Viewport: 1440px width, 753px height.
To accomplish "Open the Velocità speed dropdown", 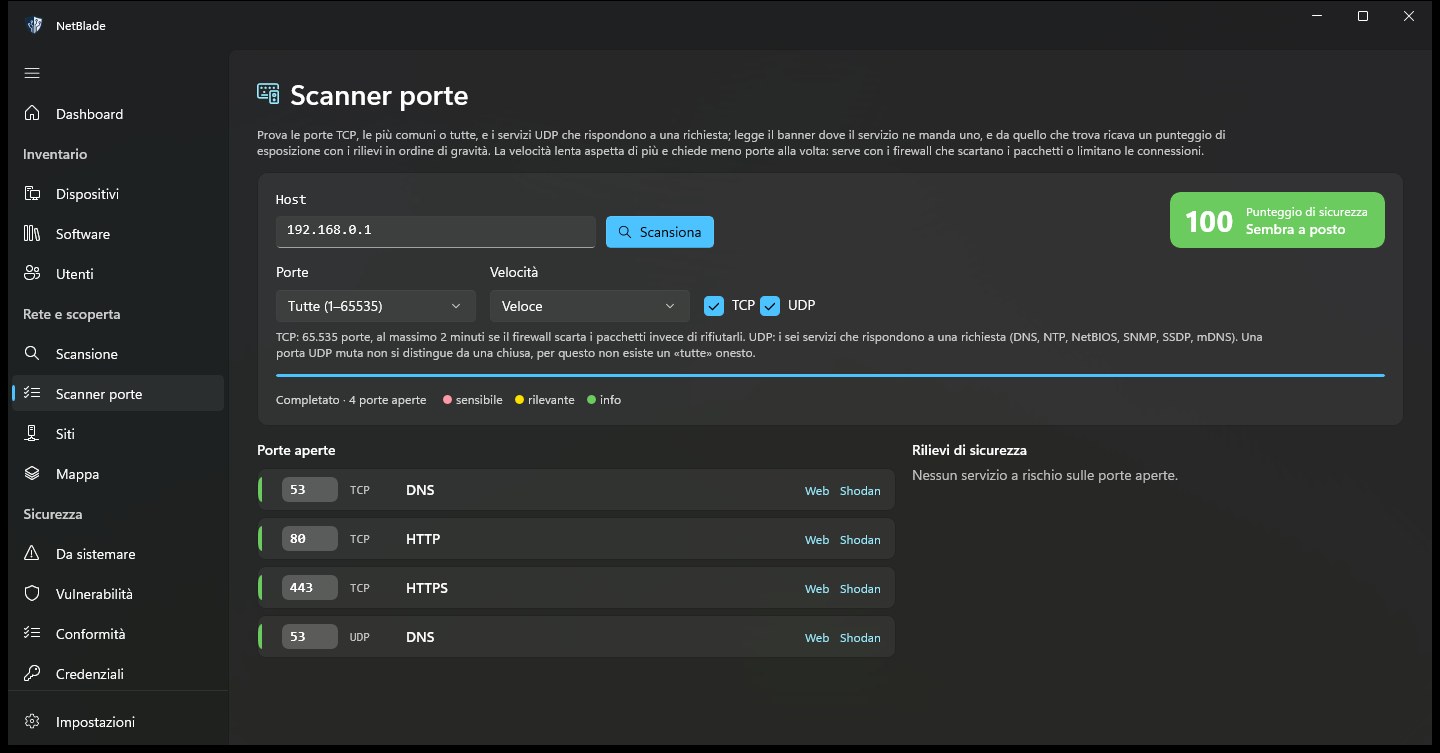I will [590, 306].
